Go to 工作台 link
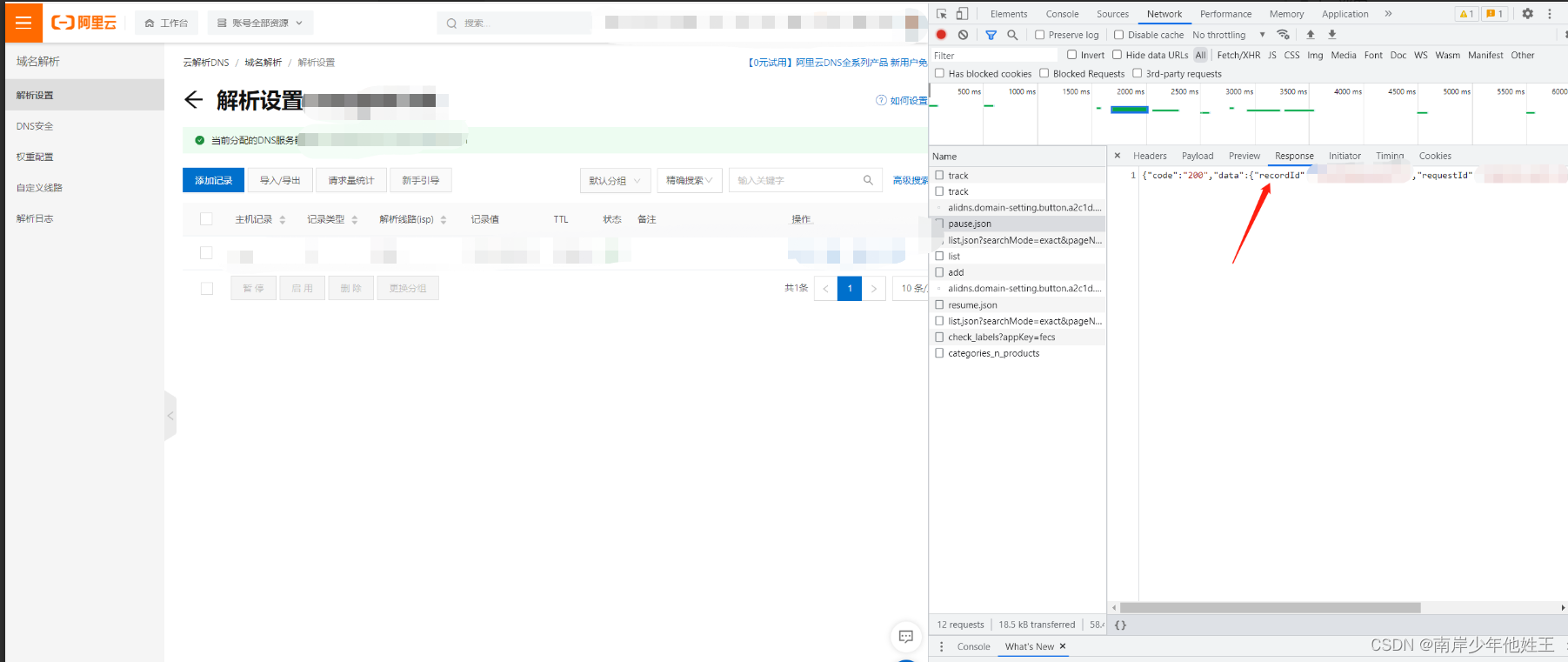This screenshot has width=1568, height=662. [x=167, y=23]
